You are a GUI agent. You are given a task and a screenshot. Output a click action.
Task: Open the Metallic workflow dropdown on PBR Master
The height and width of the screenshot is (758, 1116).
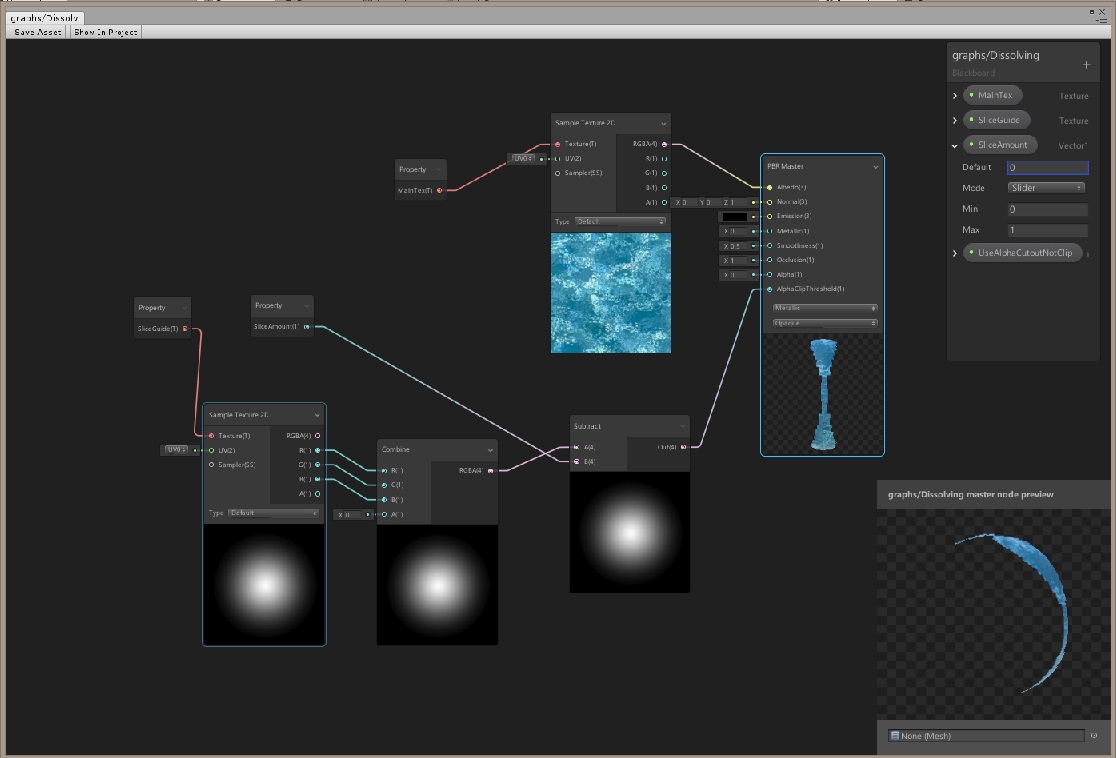point(821,308)
